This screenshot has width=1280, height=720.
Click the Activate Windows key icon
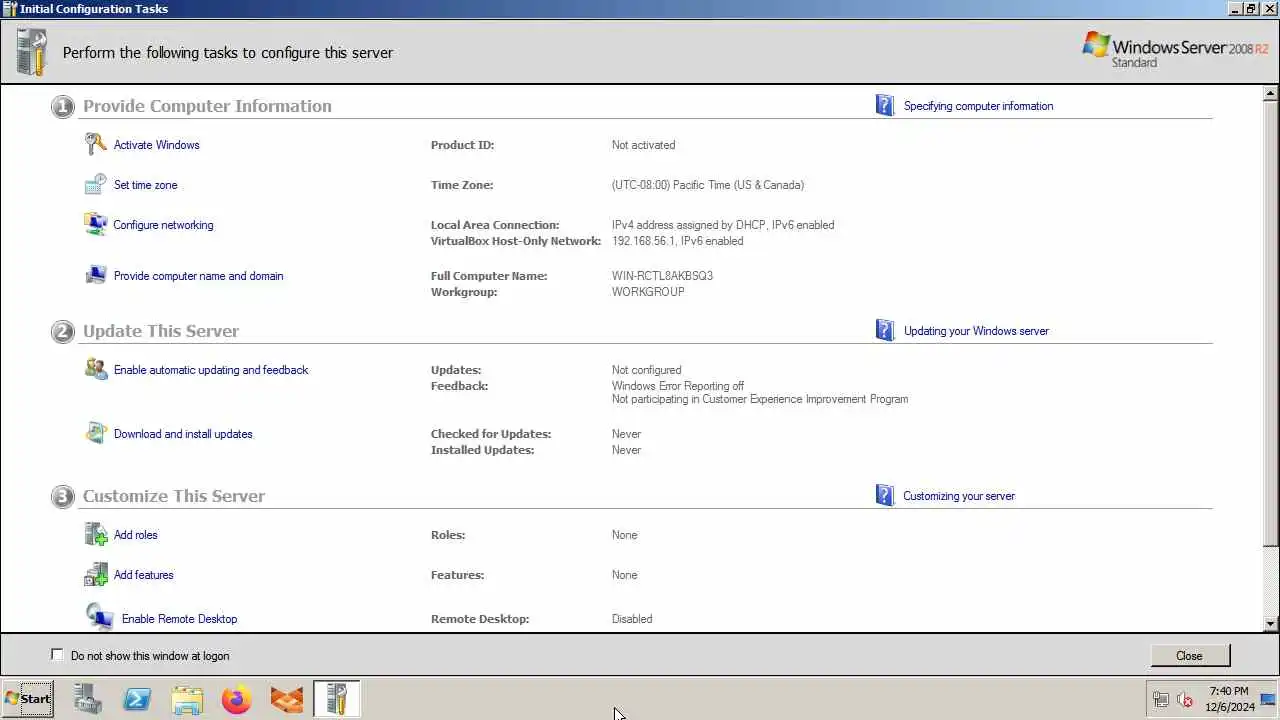tap(96, 145)
